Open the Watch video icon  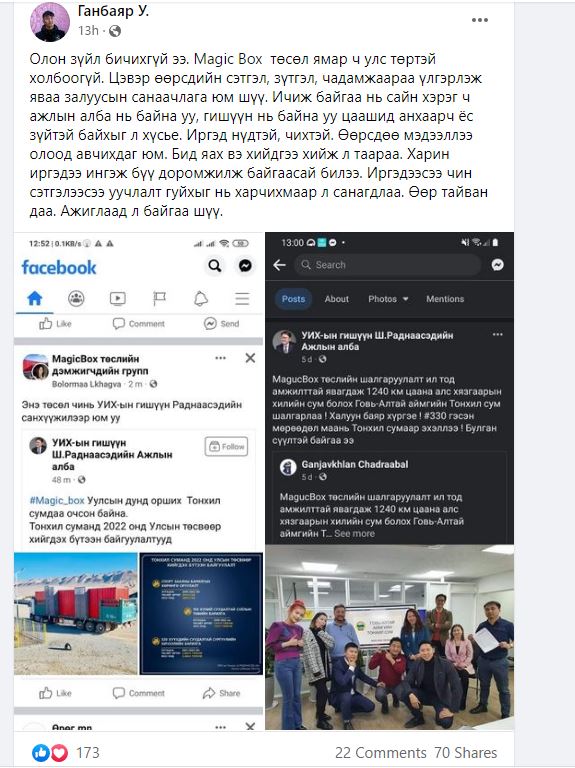(x=118, y=298)
